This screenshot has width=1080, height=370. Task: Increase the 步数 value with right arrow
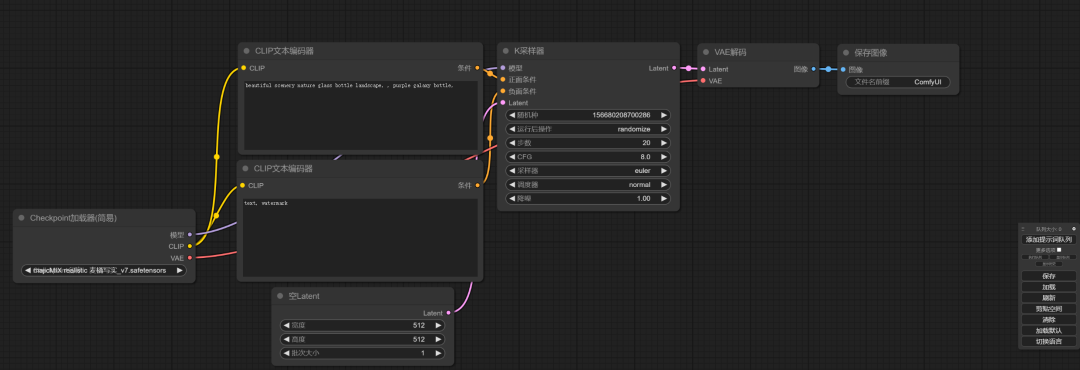pos(664,143)
